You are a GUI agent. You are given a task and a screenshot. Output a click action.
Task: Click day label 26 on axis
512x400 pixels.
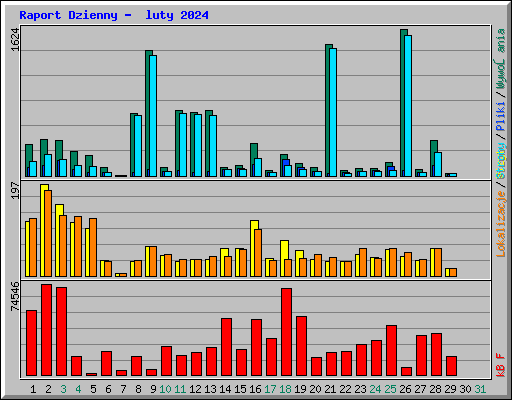point(405,389)
